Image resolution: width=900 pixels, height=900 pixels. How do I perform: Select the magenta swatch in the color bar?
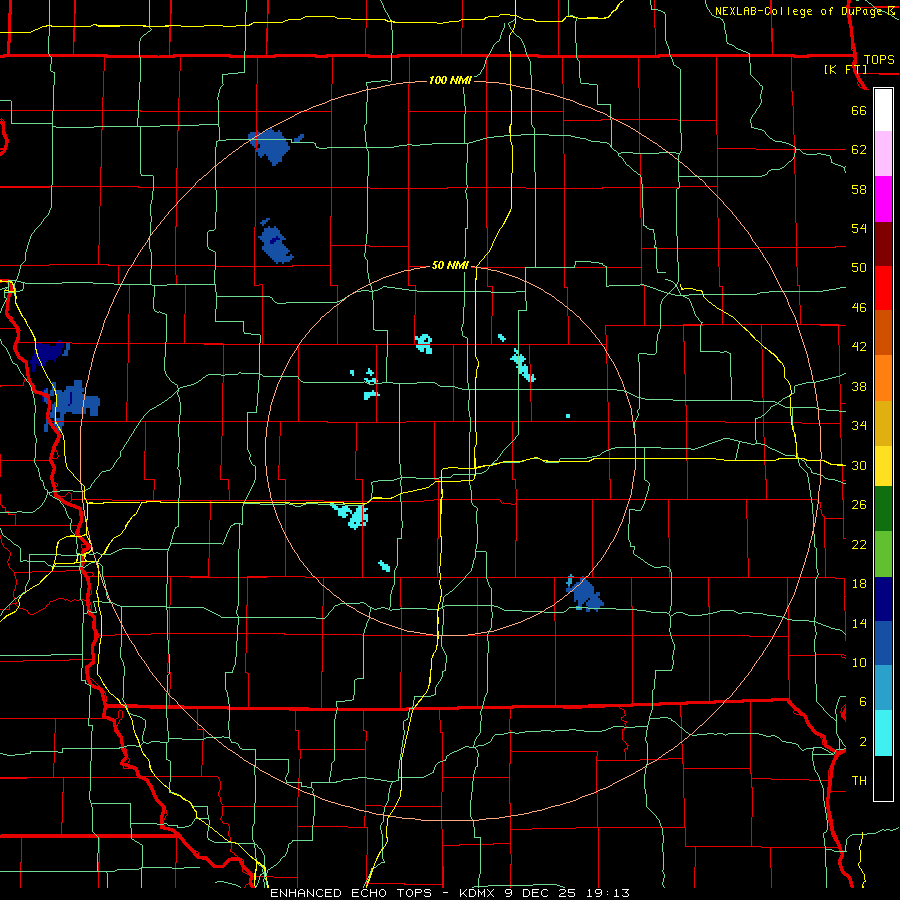click(x=883, y=199)
